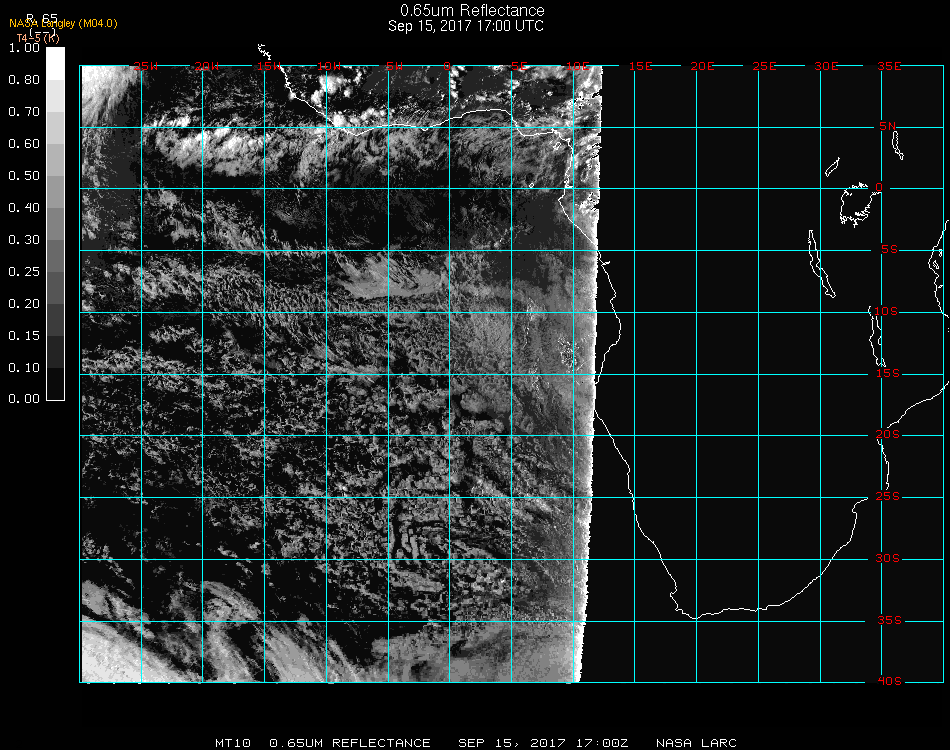This screenshot has height=750, width=950.
Task: Select the 10W longitude label
Action: click(x=330, y=66)
